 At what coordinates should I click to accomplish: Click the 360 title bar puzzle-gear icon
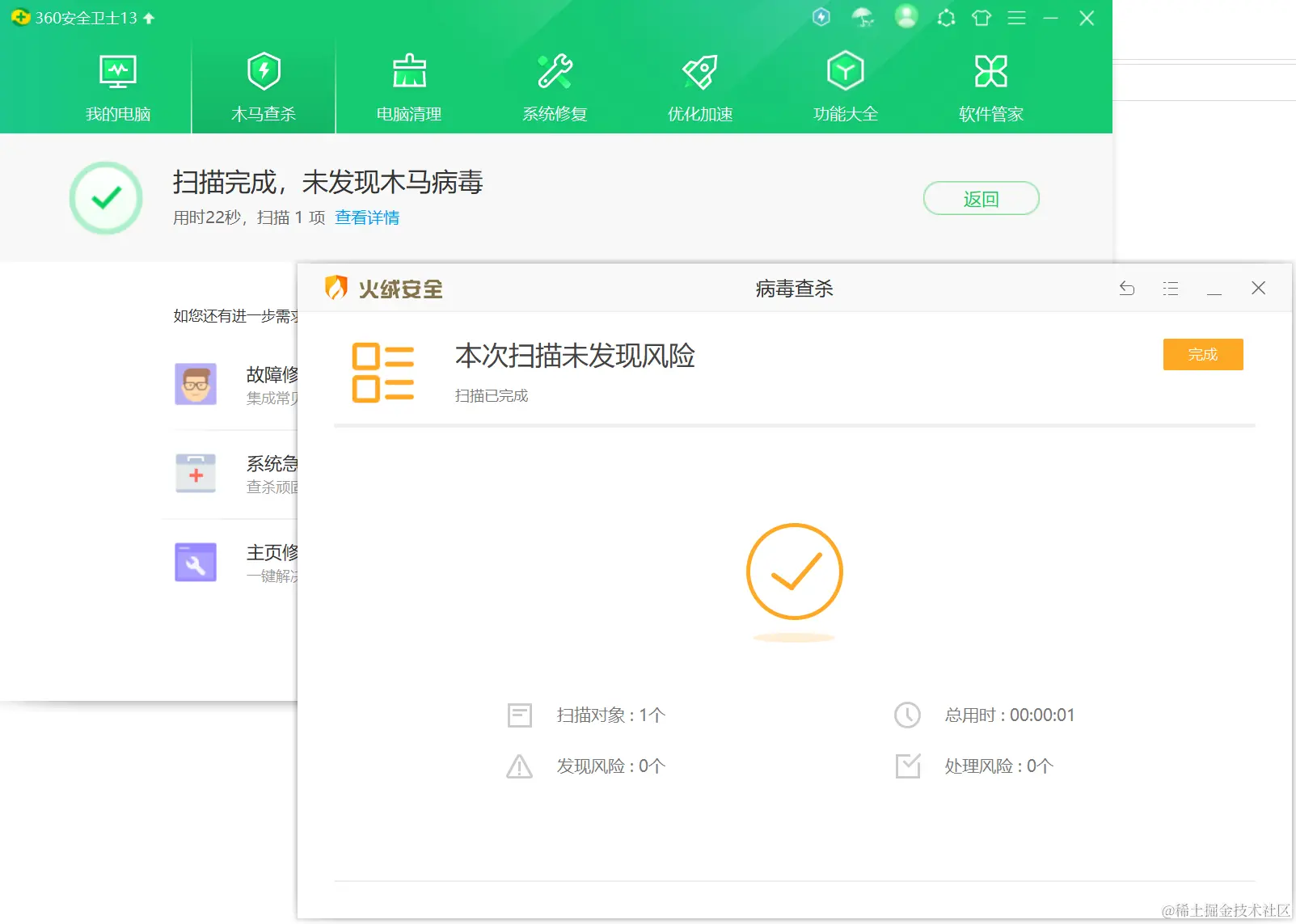[x=946, y=18]
